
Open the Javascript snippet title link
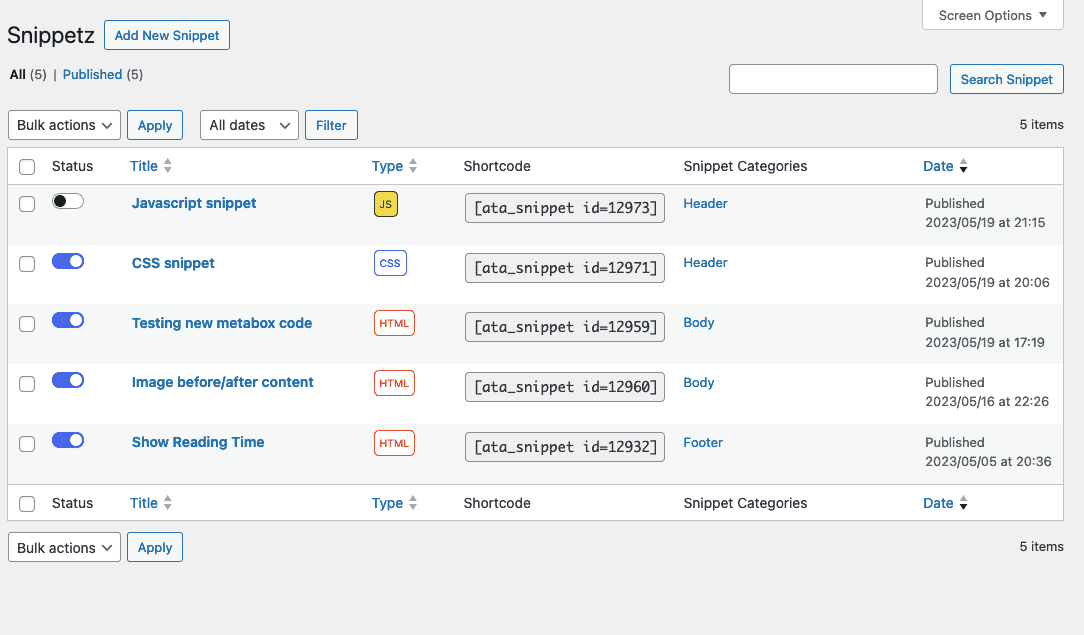pos(194,203)
